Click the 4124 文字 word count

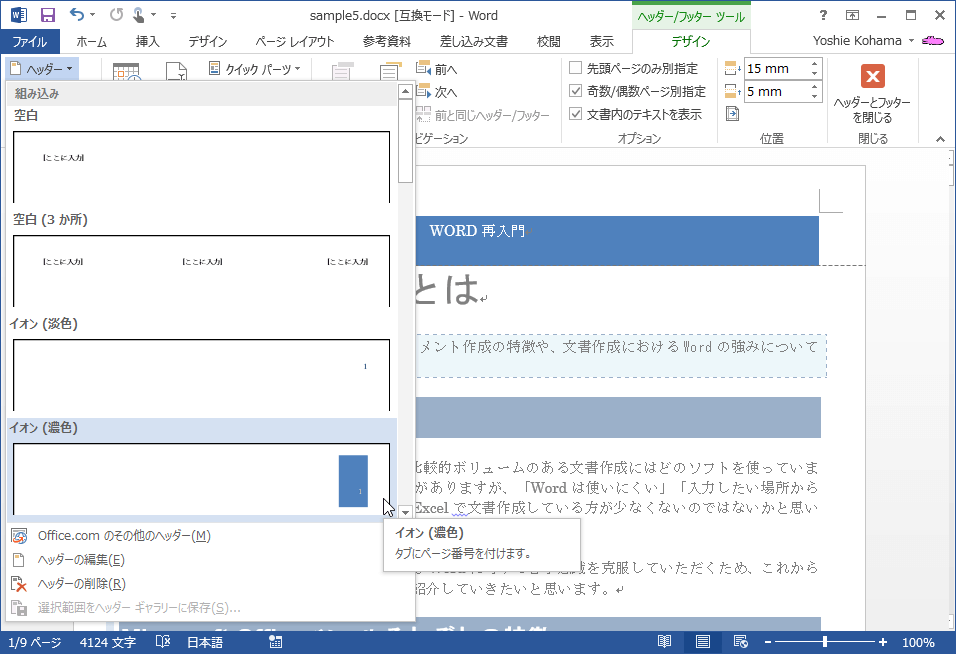coord(107,642)
